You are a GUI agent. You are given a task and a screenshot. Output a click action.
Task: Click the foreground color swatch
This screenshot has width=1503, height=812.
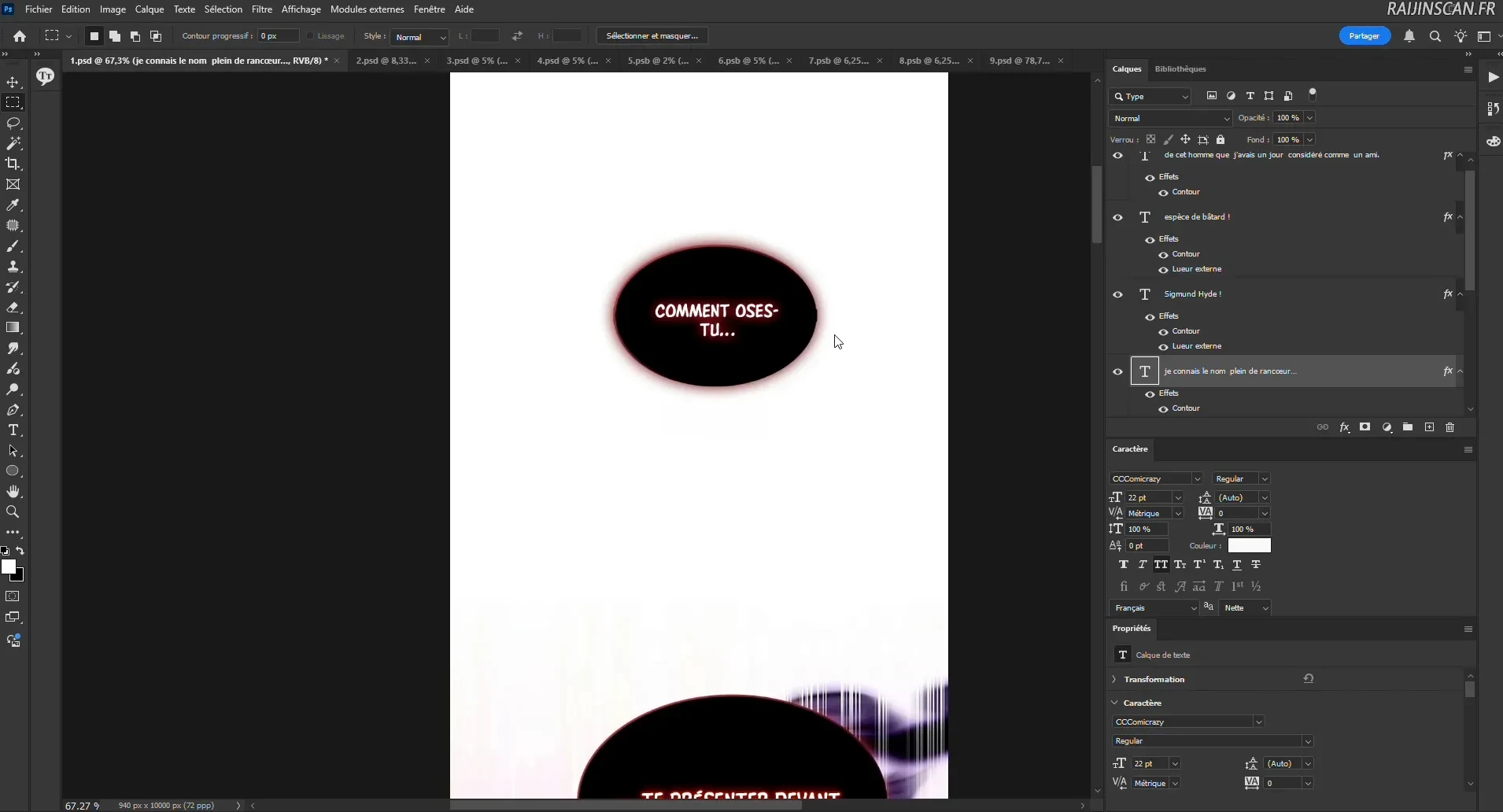[x=9, y=567]
